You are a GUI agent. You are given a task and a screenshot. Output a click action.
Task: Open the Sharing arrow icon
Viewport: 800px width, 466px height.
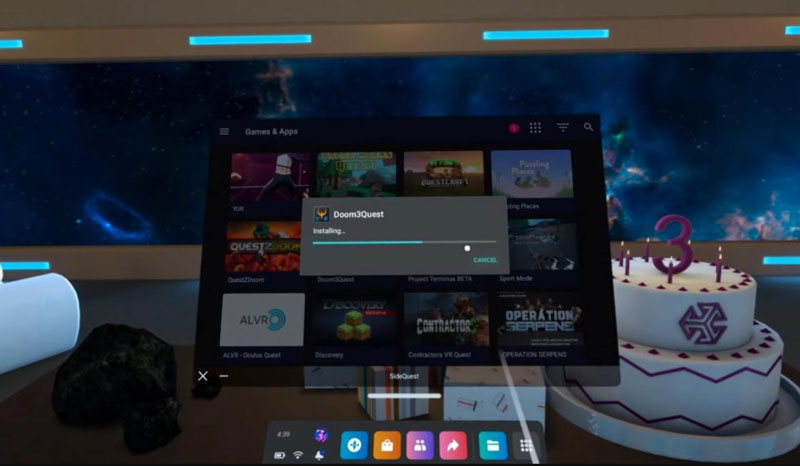[453, 445]
